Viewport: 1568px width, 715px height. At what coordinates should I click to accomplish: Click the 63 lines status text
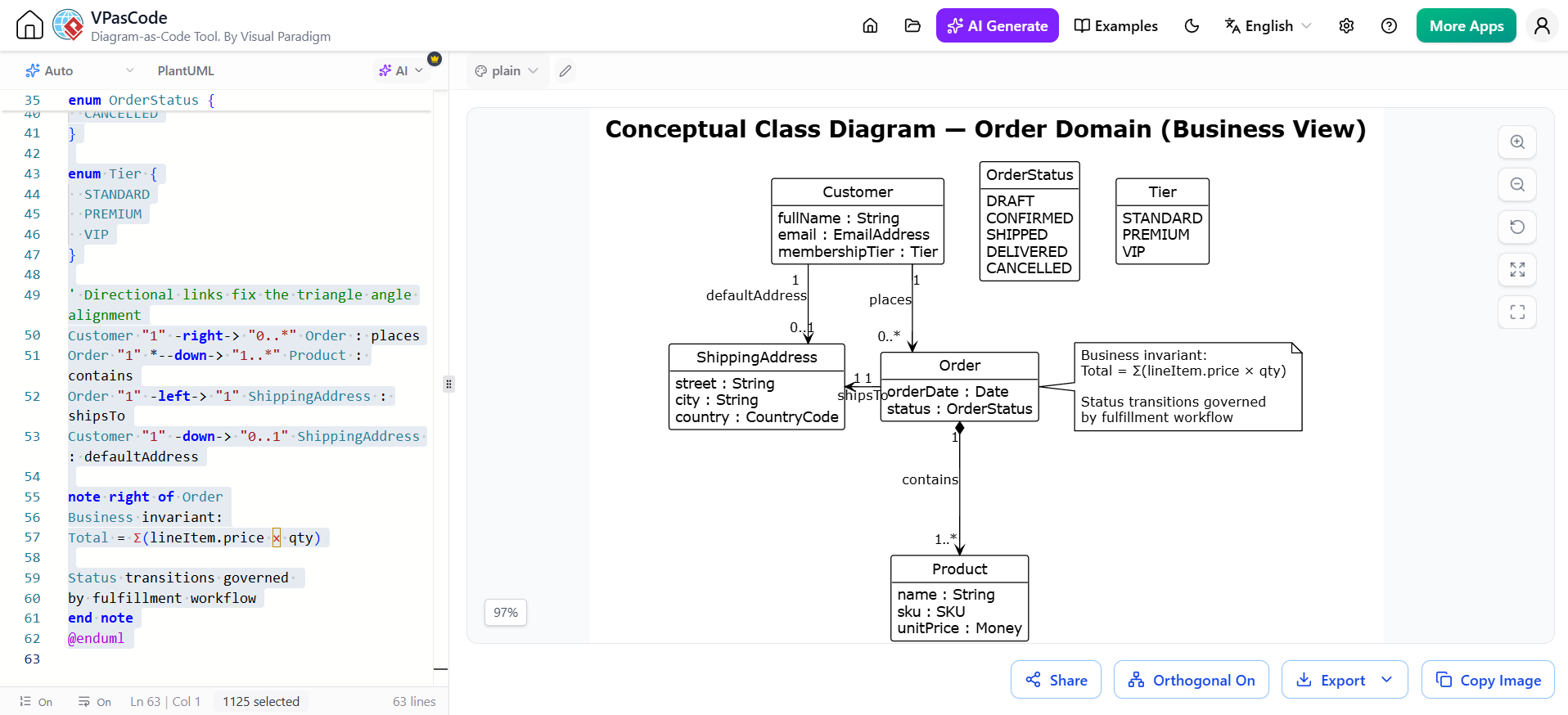click(414, 702)
